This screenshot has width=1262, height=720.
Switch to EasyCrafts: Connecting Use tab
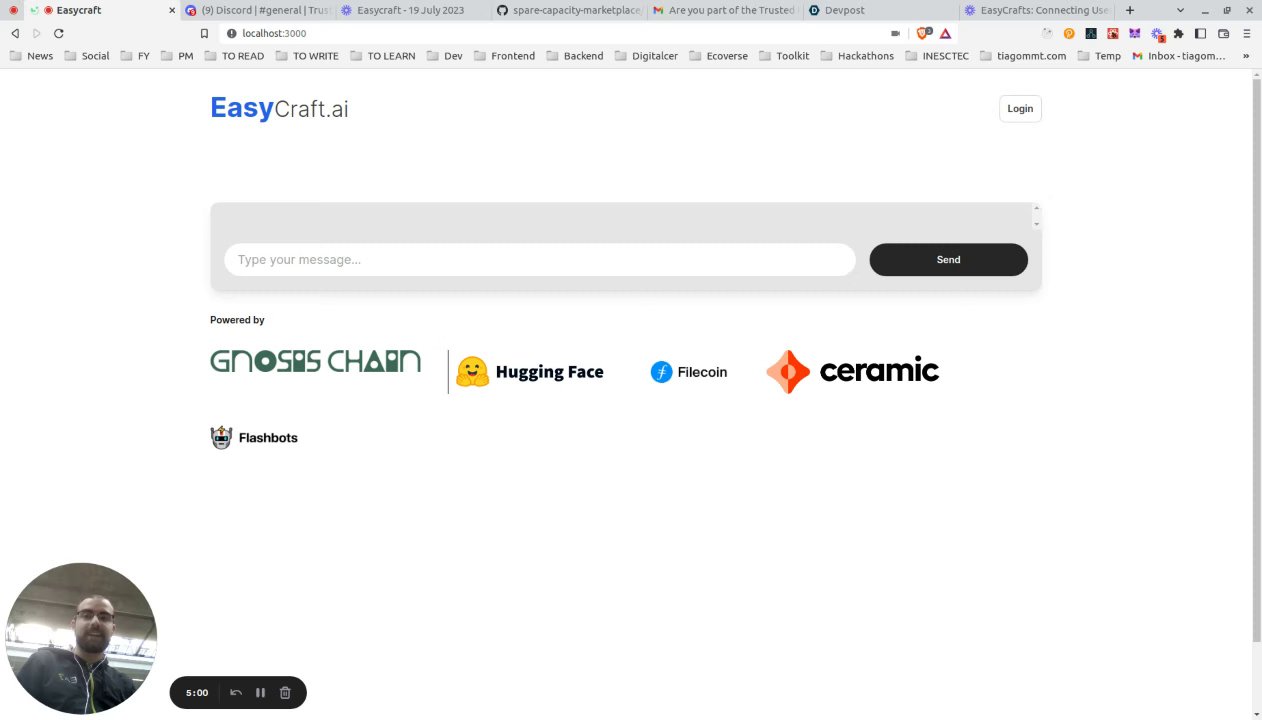1036,10
